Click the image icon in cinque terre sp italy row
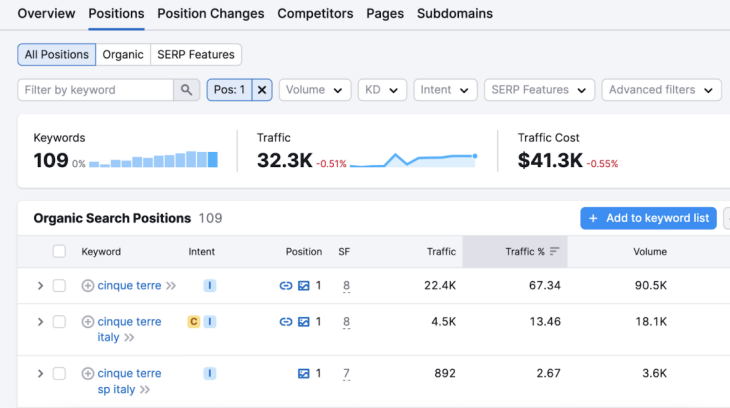 click(303, 374)
